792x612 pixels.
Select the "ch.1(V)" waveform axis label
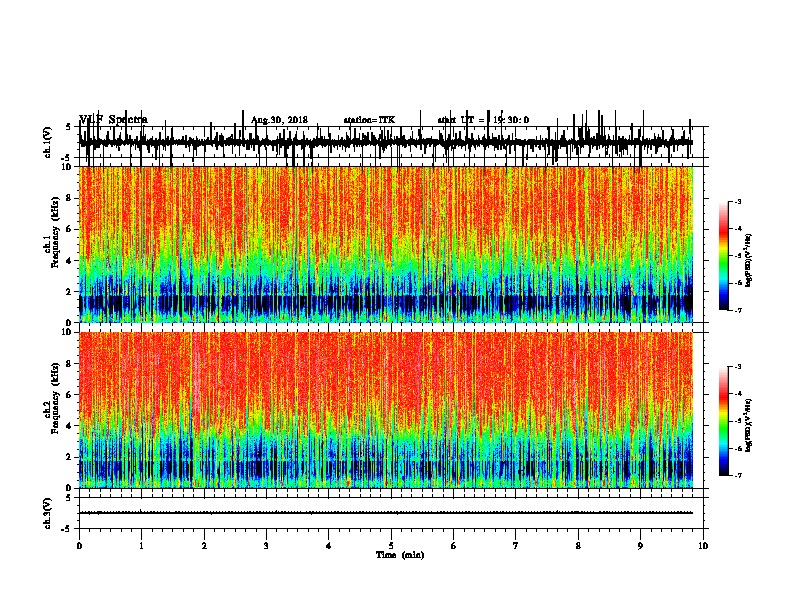click(x=48, y=142)
